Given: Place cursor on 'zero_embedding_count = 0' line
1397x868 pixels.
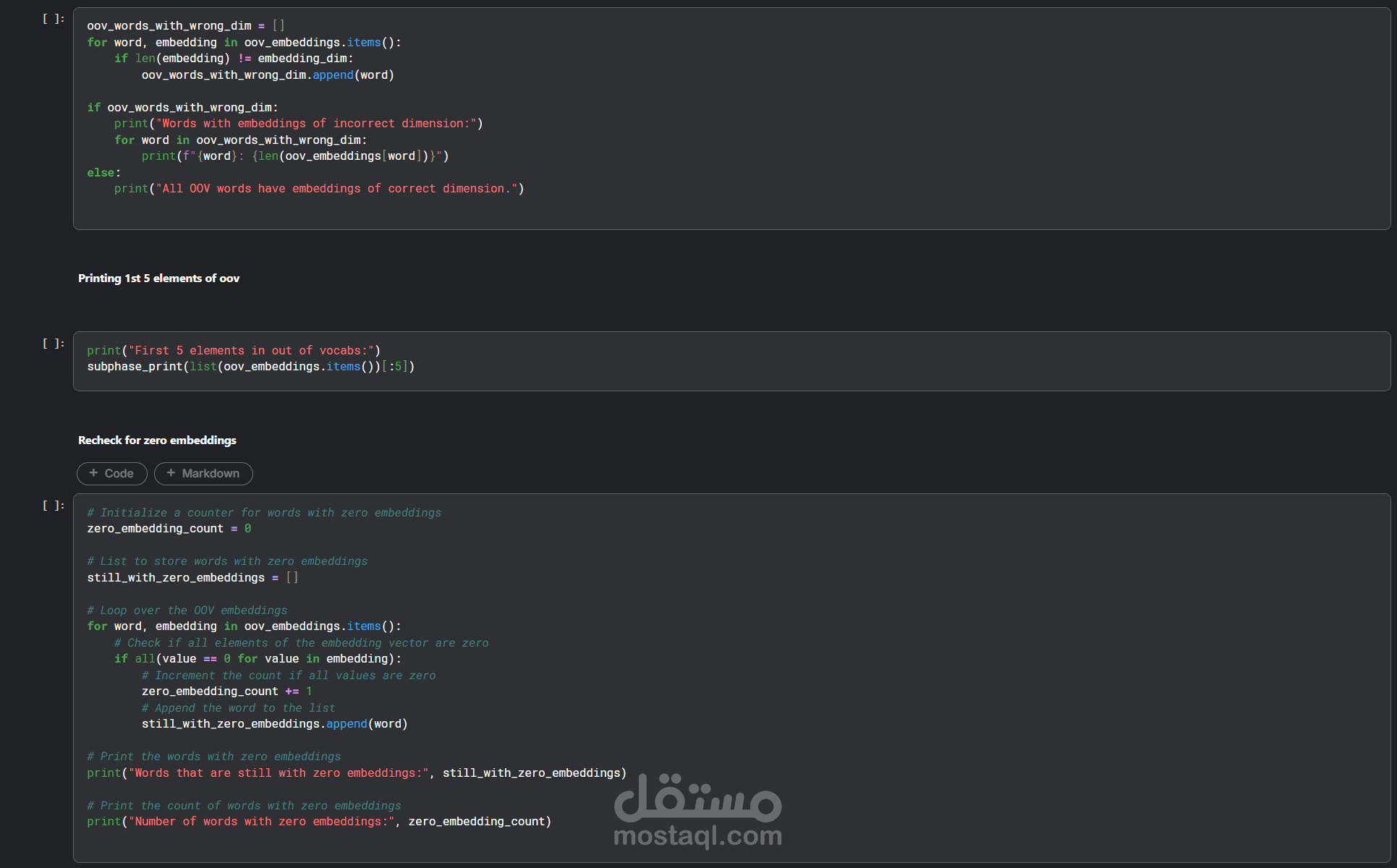Looking at the screenshot, I should pyautogui.click(x=169, y=529).
